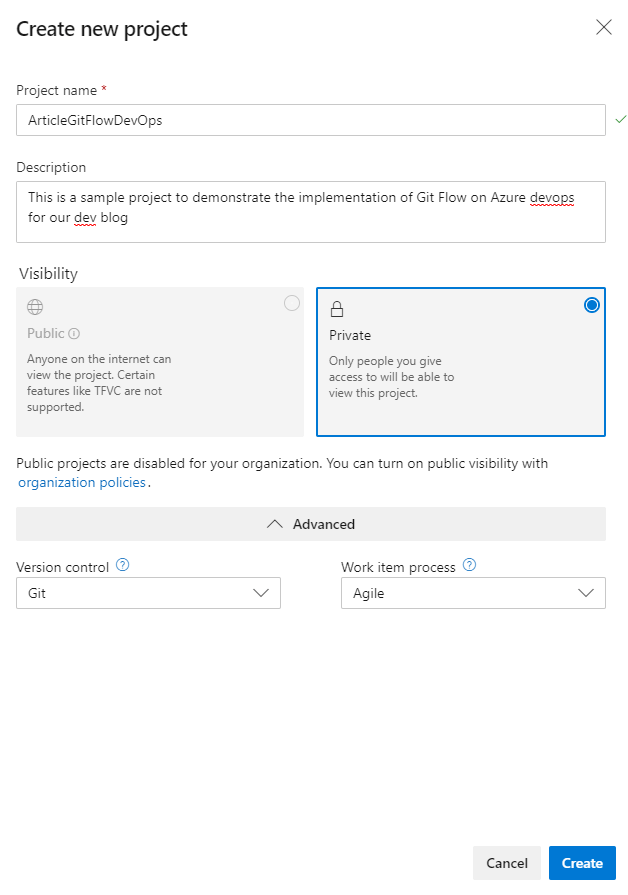628x895 pixels.
Task: Select the Public visibility radio button
Action: pos(292,303)
